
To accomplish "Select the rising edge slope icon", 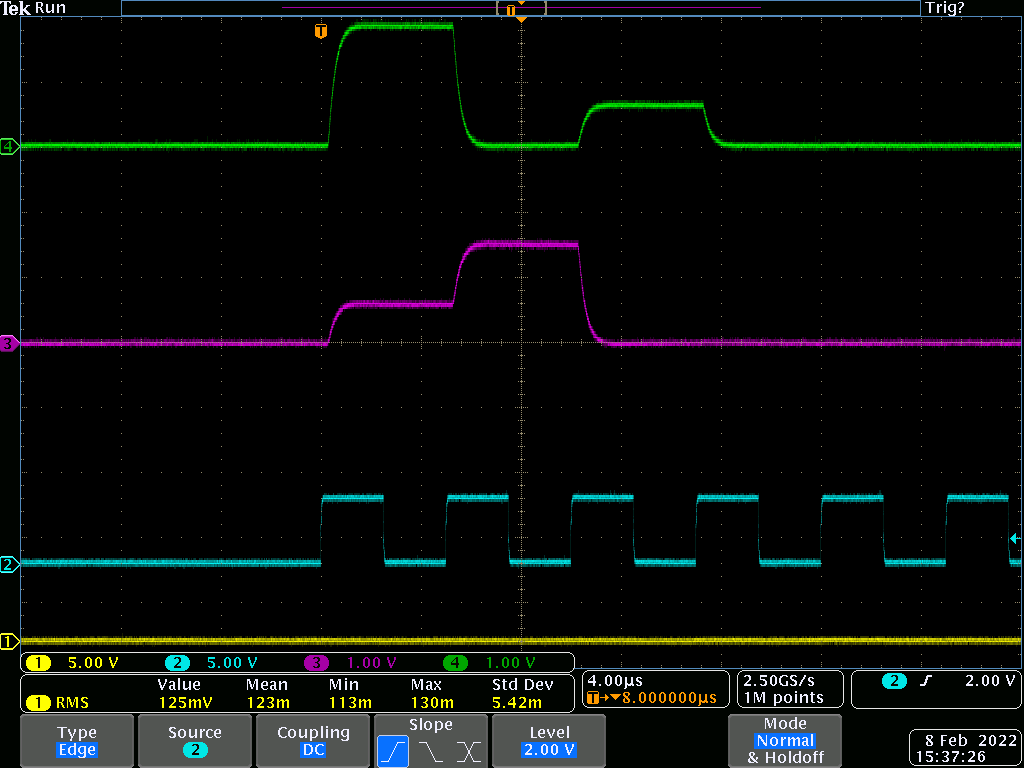I will pos(392,751).
